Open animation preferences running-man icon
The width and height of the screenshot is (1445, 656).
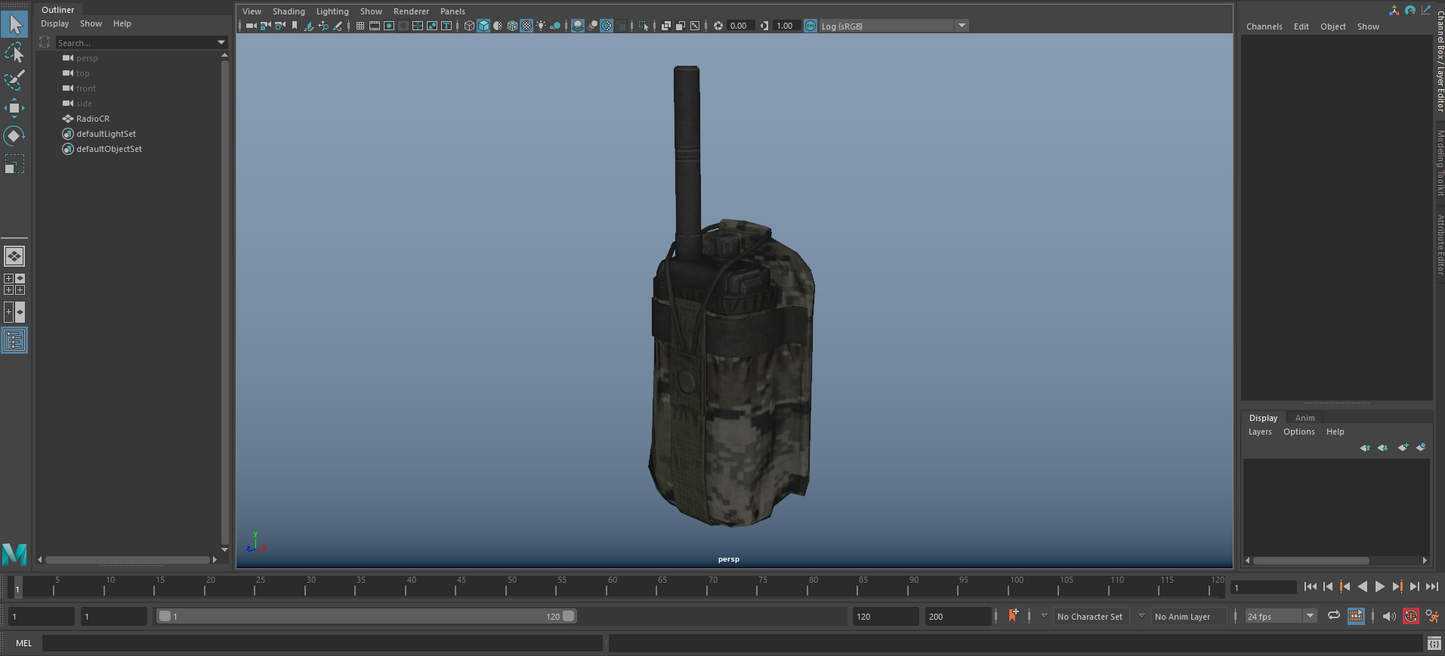click(1432, 616)
